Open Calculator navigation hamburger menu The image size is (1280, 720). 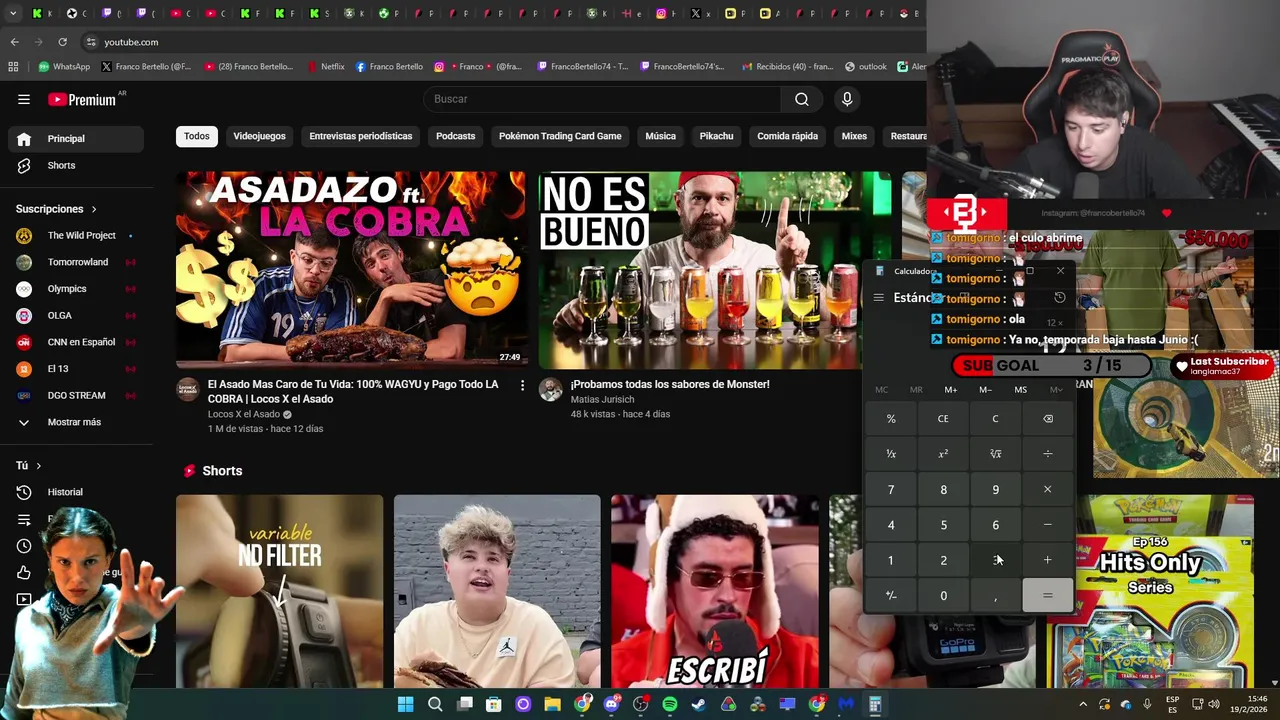[878, 297]
